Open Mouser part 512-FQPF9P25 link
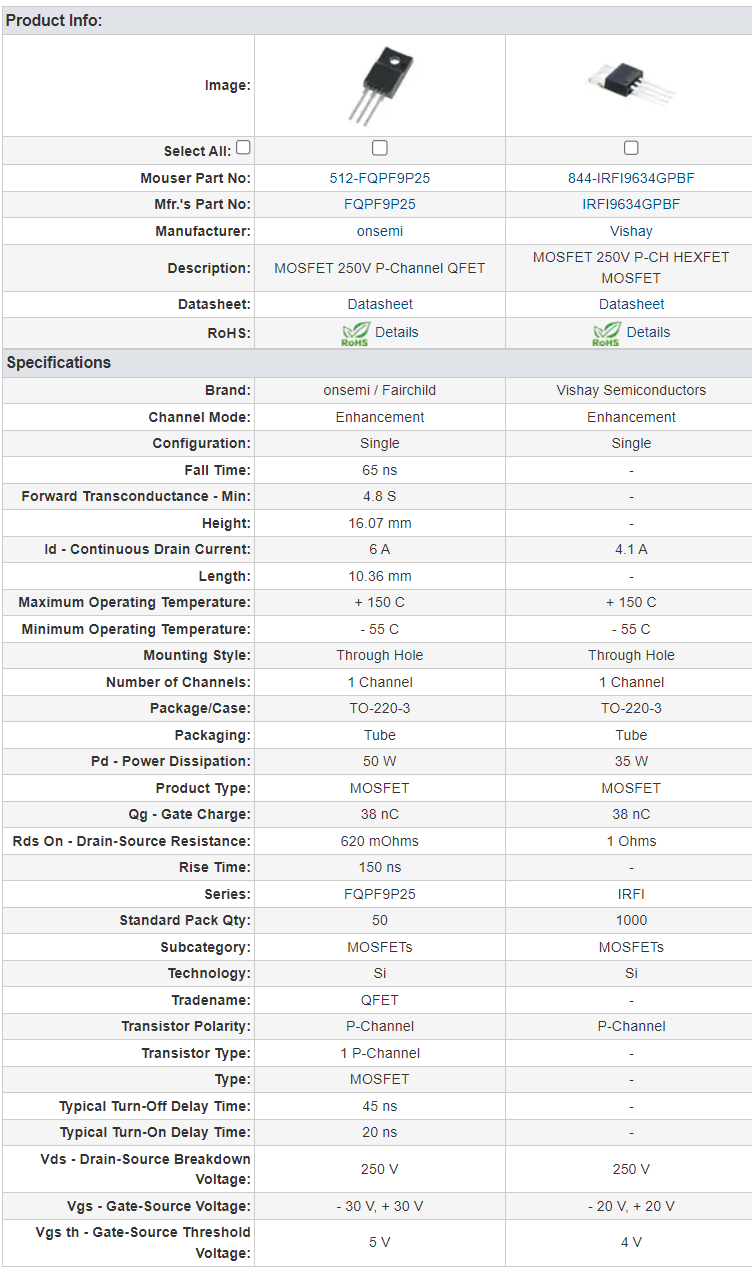Screen dimensions: 752x1267 click(x=380, y=178)
